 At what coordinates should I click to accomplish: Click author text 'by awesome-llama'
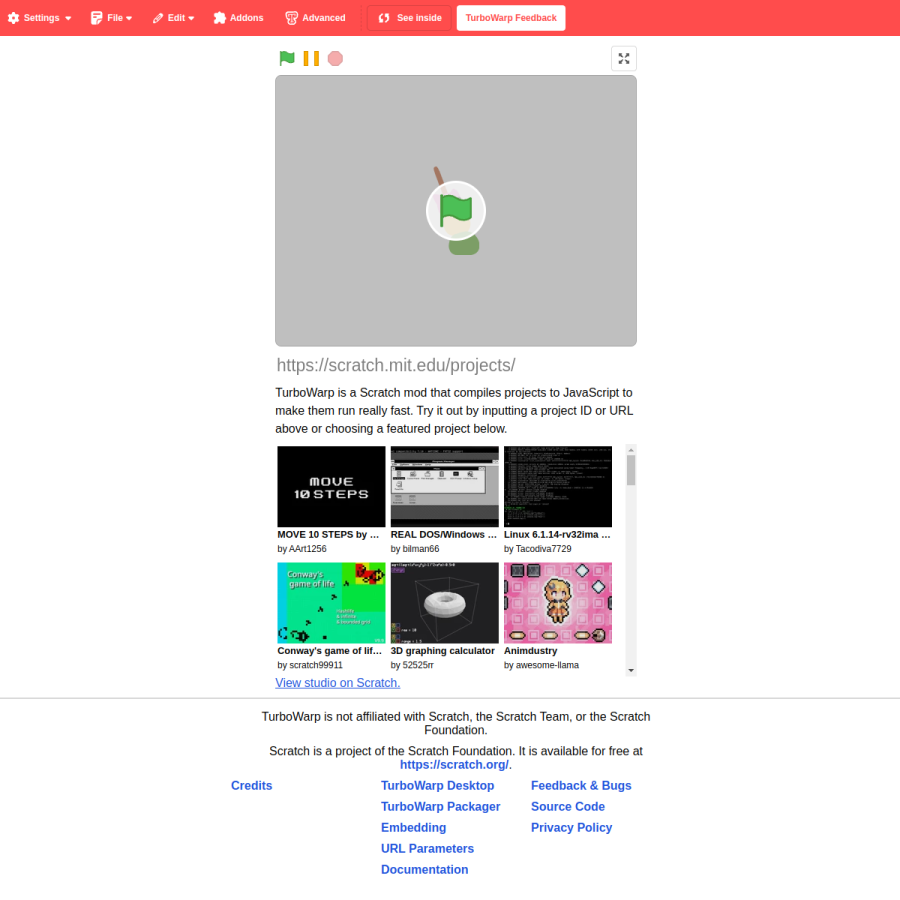541,665
